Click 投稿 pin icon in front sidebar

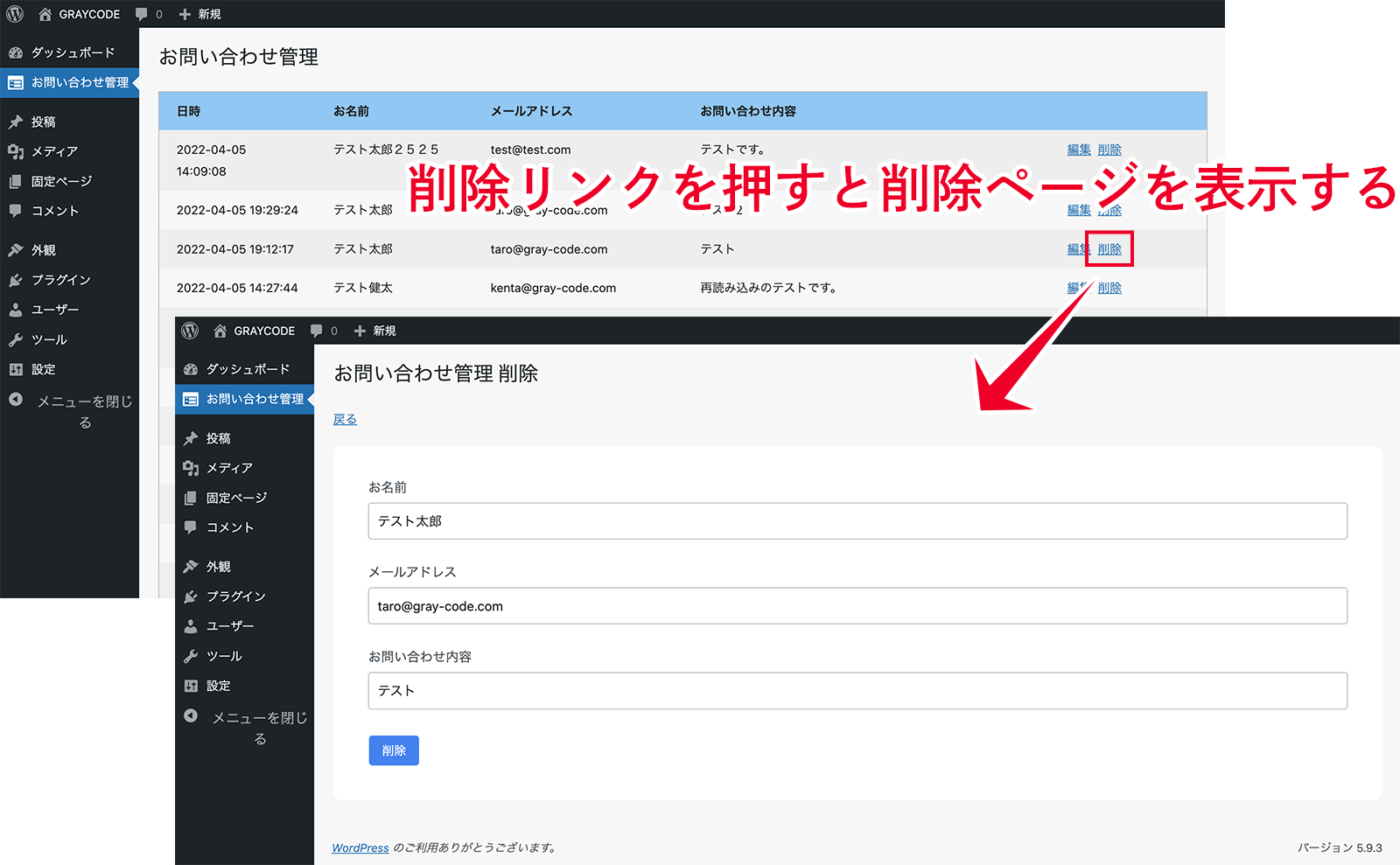[191, 438]
